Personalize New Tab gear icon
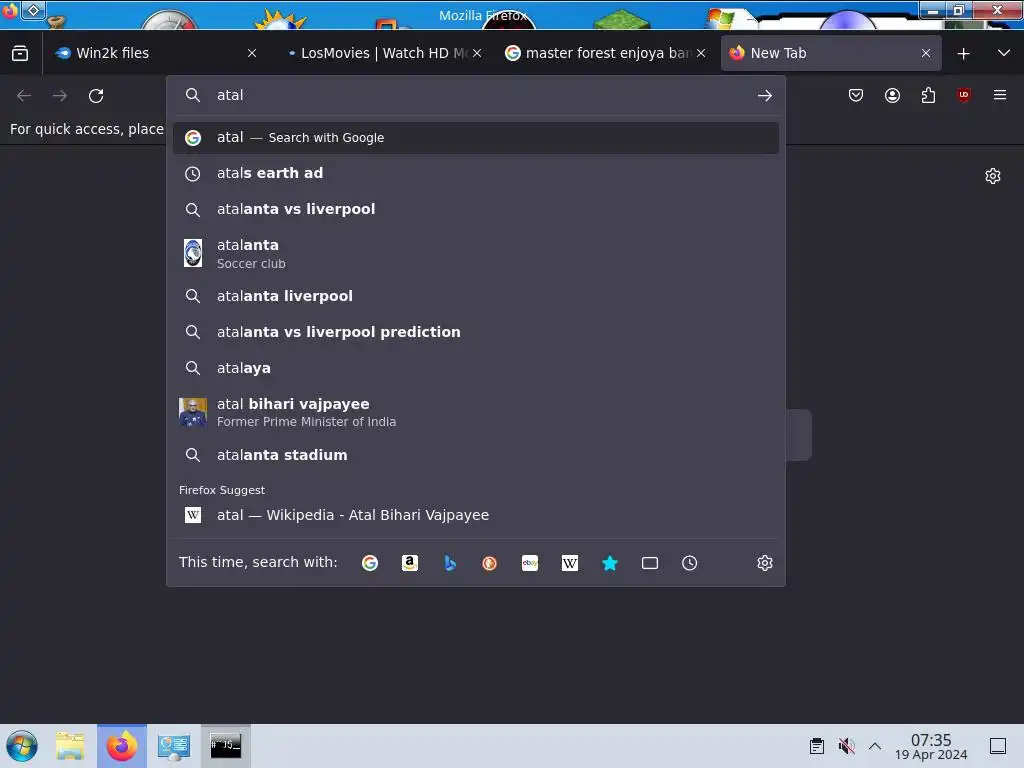Viewport: 1024px width, 768px height. [x=993, y=176]
